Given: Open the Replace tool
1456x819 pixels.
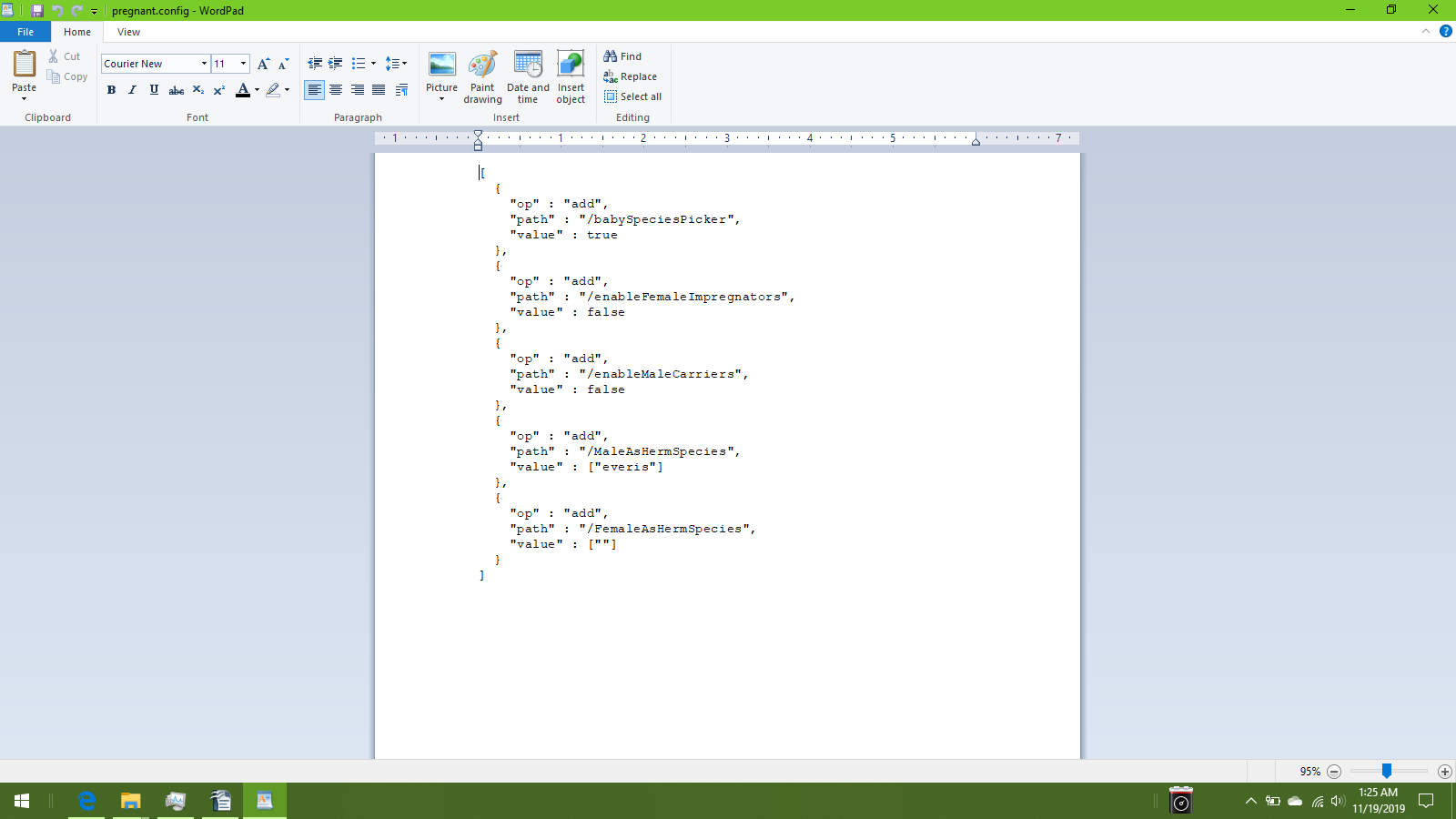Looking at the screenshot, I should pos(631,76).
